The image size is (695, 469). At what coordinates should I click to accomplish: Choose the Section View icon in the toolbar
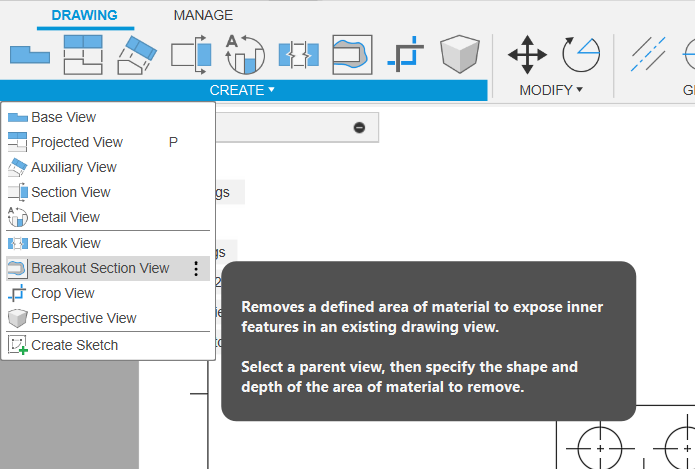(190, 55)
